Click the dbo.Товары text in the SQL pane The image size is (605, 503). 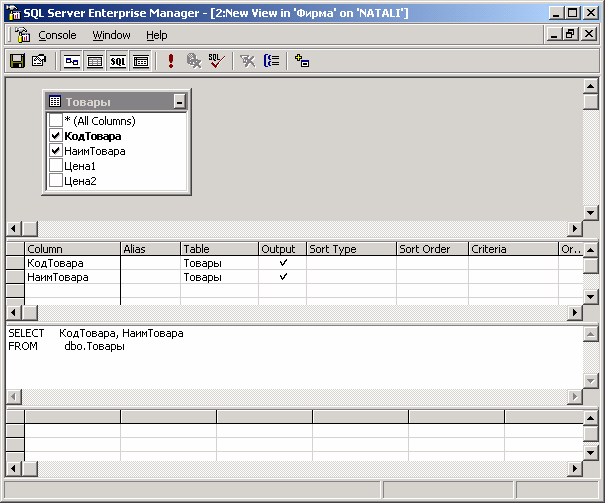[x=94, y=346]
